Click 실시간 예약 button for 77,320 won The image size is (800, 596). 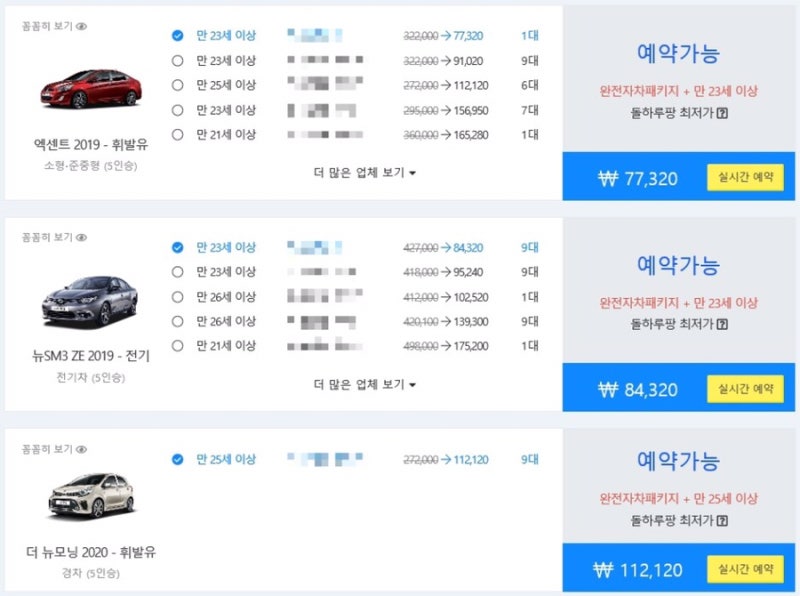(x=745, y=178)
